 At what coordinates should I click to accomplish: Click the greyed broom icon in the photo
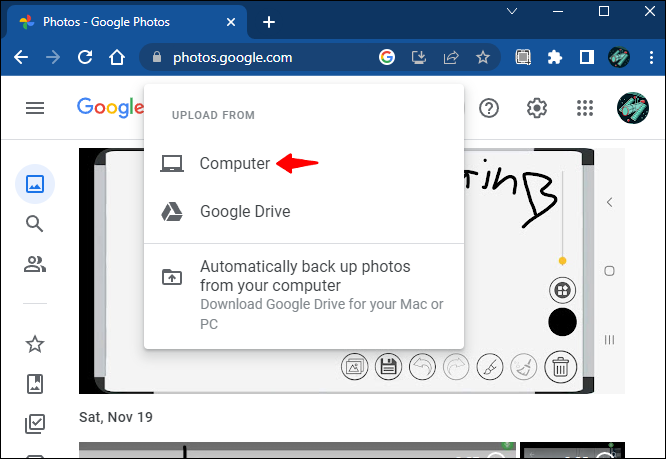pos(524,367)
